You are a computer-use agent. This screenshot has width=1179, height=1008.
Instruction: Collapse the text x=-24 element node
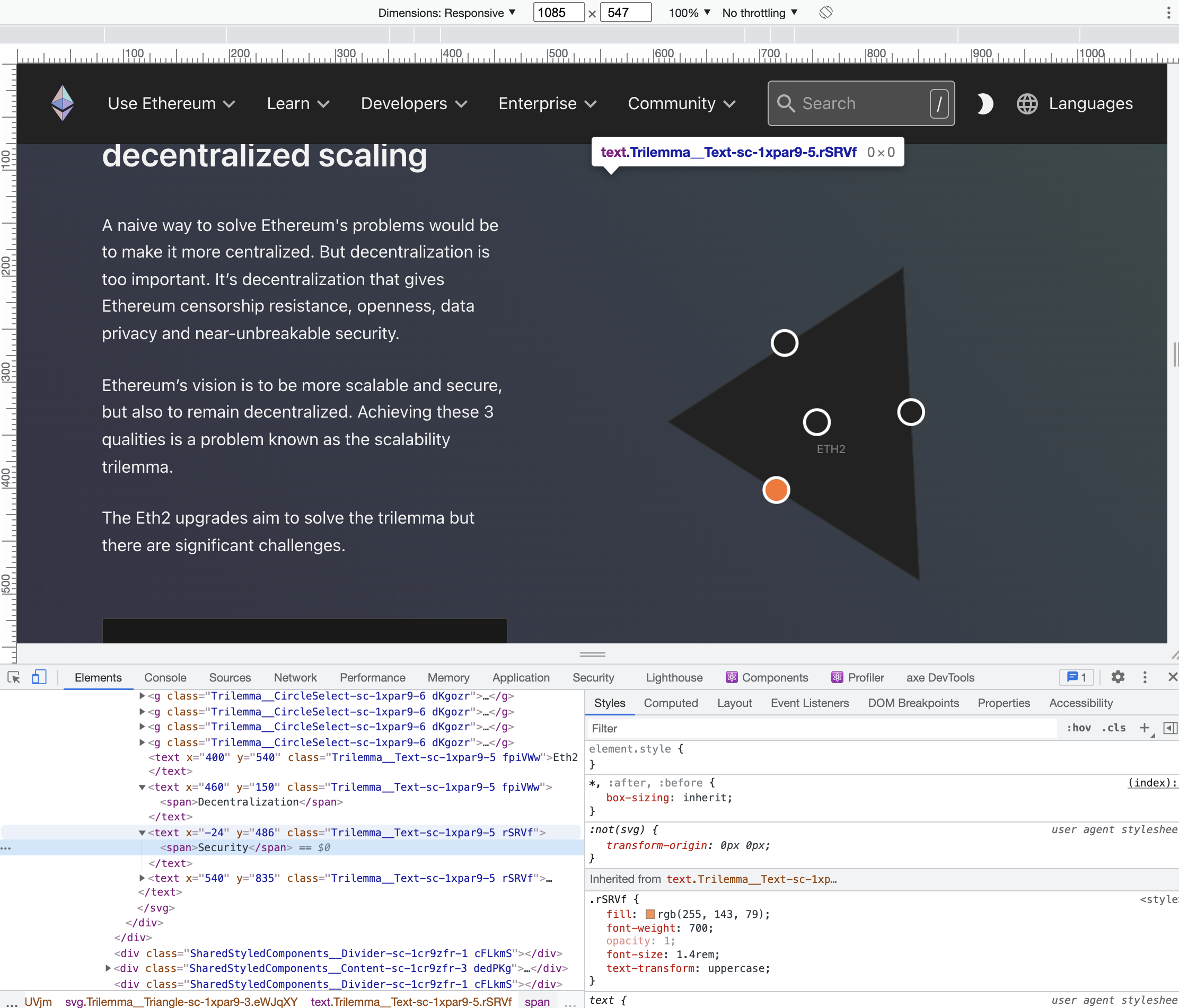[142, 832]
